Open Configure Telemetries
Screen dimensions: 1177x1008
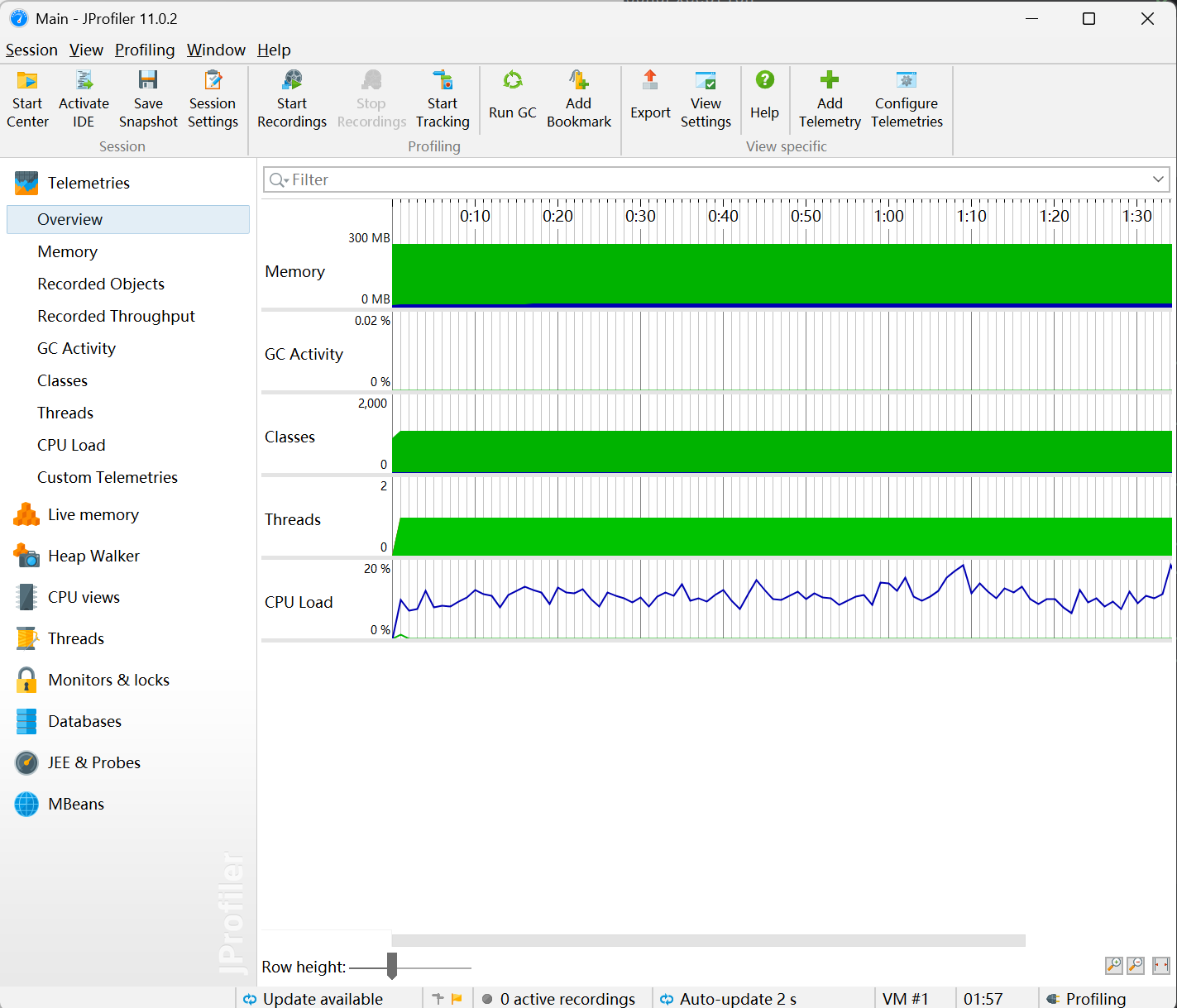[x=907, y=100]
